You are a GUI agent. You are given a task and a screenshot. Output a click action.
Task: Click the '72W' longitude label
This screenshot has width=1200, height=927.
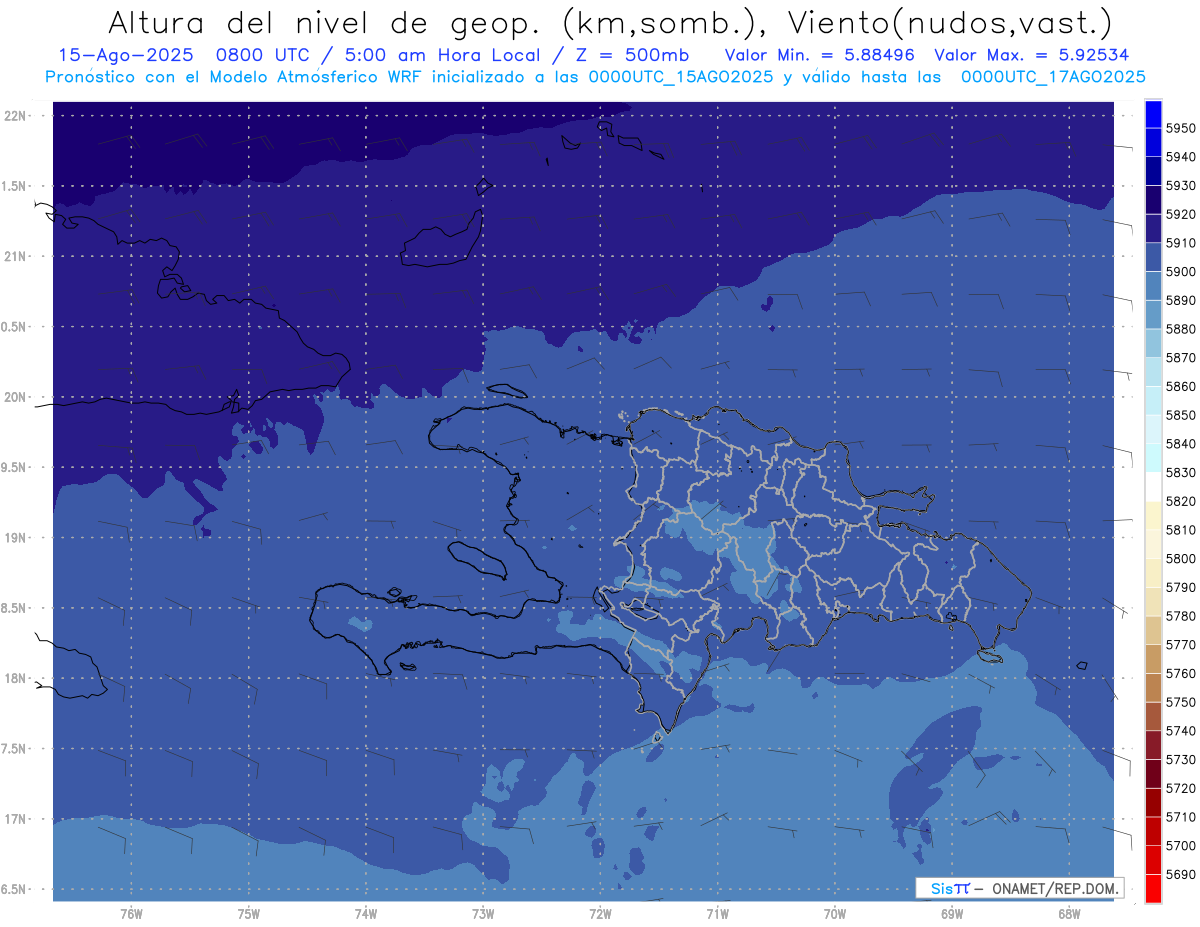click(x=600, y=914)
